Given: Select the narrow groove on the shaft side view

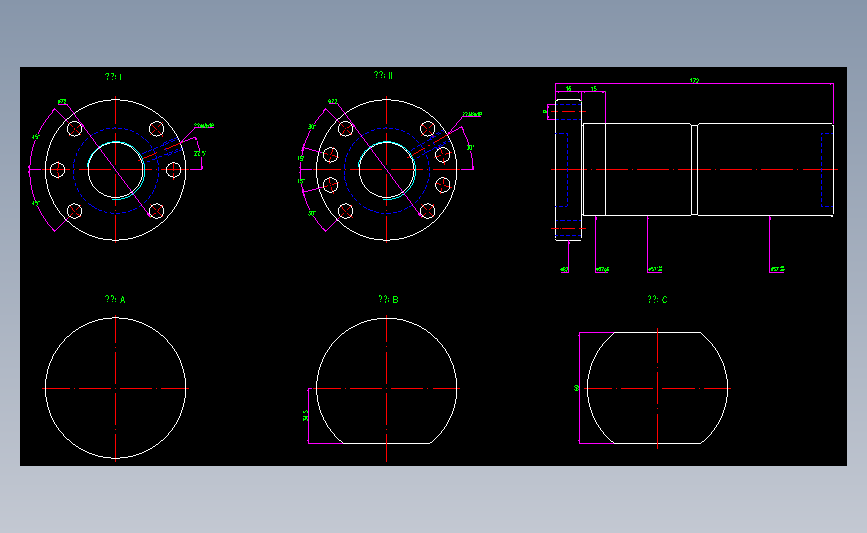Looking at the screenshot, I should point(694,170).
